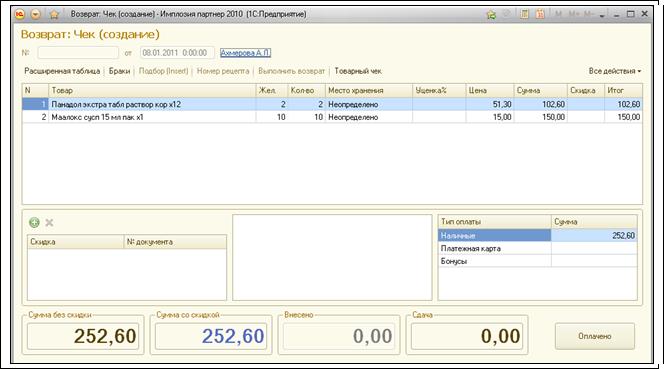
Task: Click the empty middle panel list area
Action: pos(332,257)
